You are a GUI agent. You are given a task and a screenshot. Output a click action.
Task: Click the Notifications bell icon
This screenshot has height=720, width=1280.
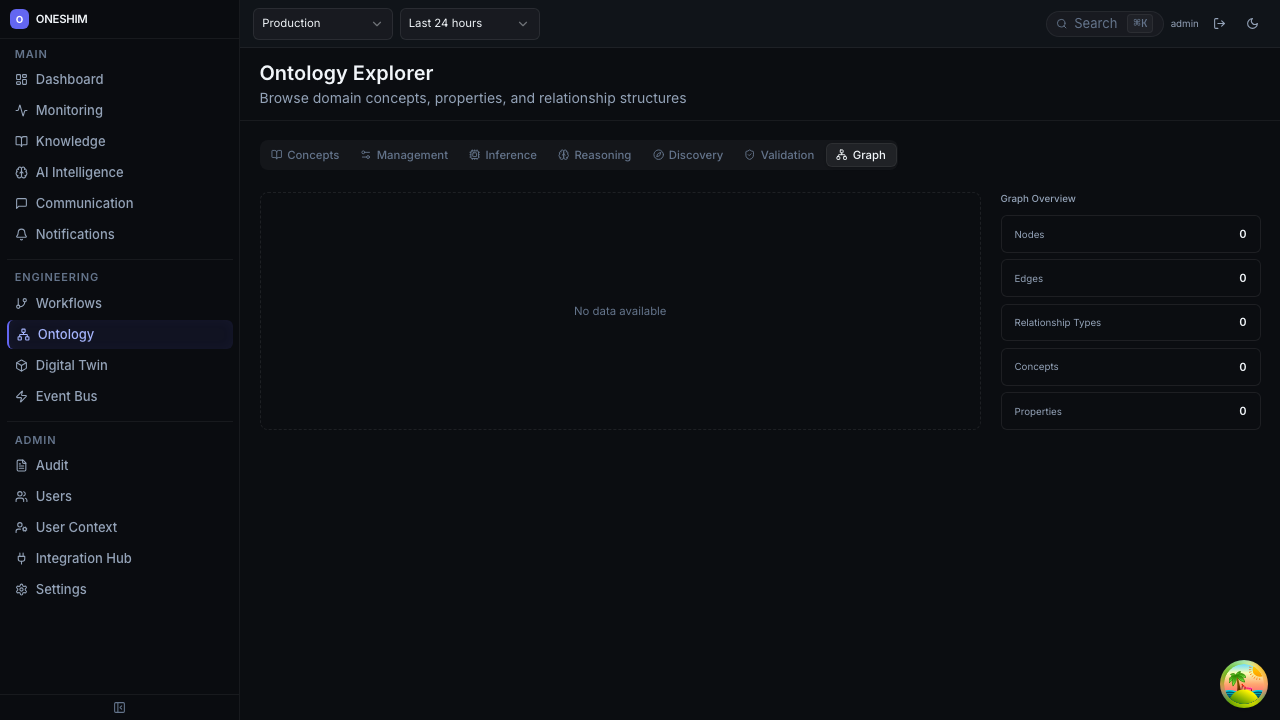21,234
